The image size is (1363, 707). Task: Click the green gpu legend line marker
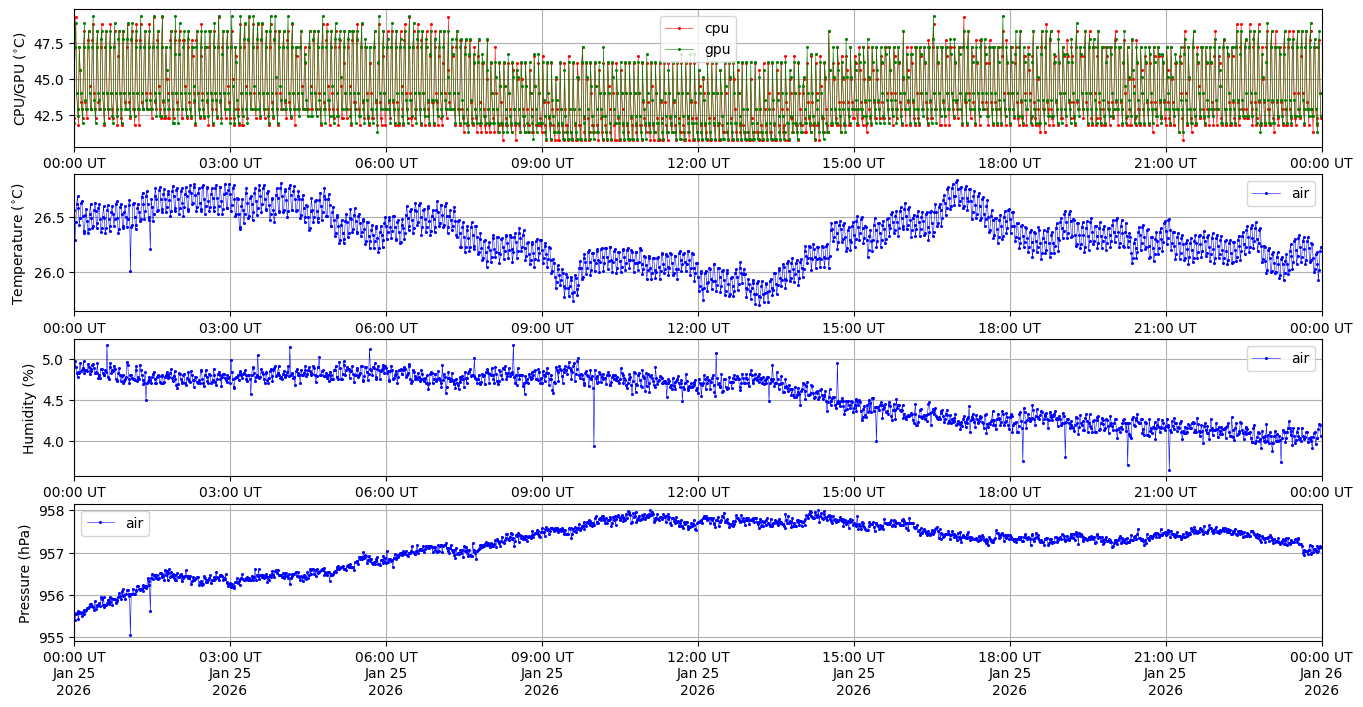point(682,49)
